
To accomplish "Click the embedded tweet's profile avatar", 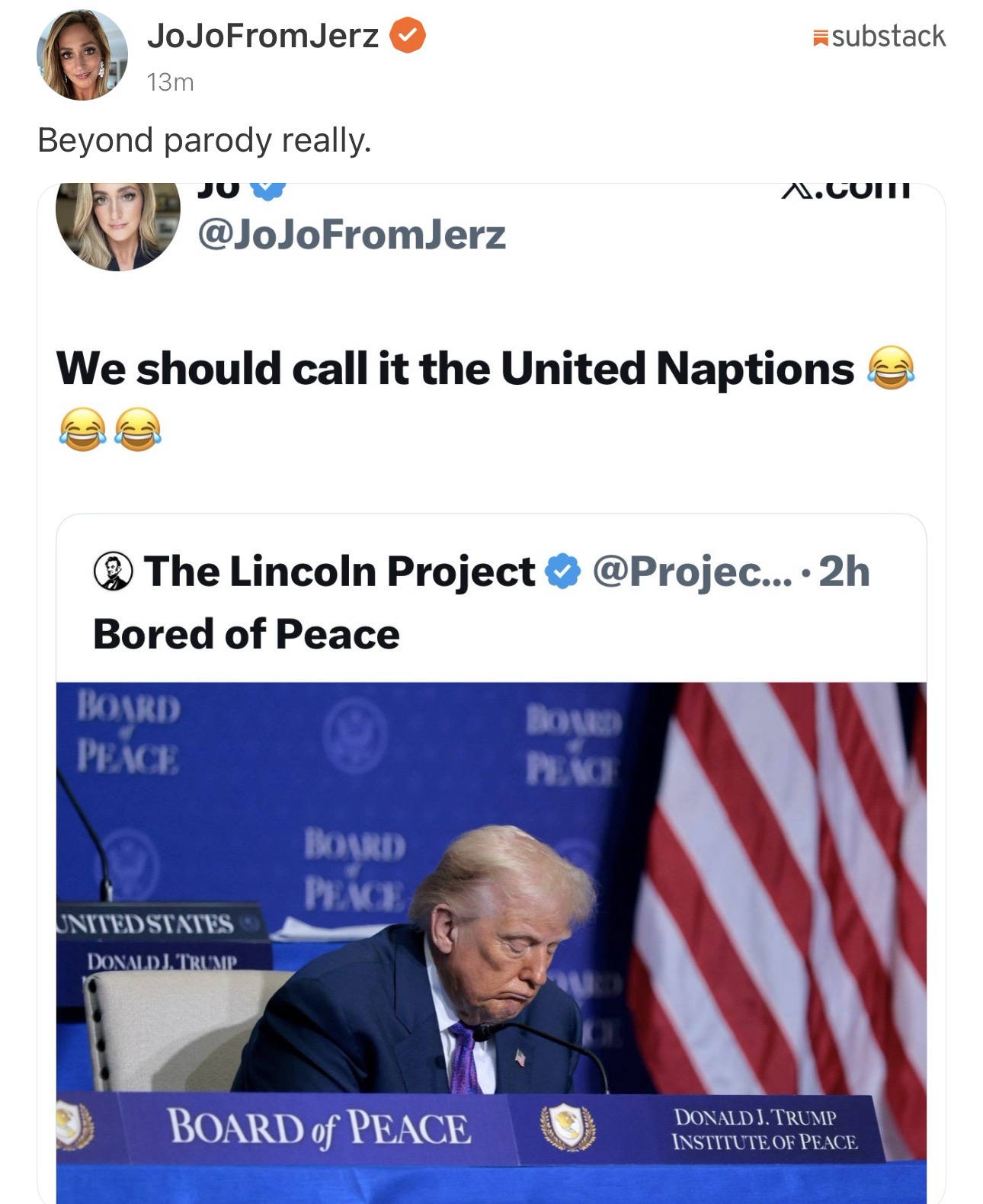I will [x=117, y=225].
